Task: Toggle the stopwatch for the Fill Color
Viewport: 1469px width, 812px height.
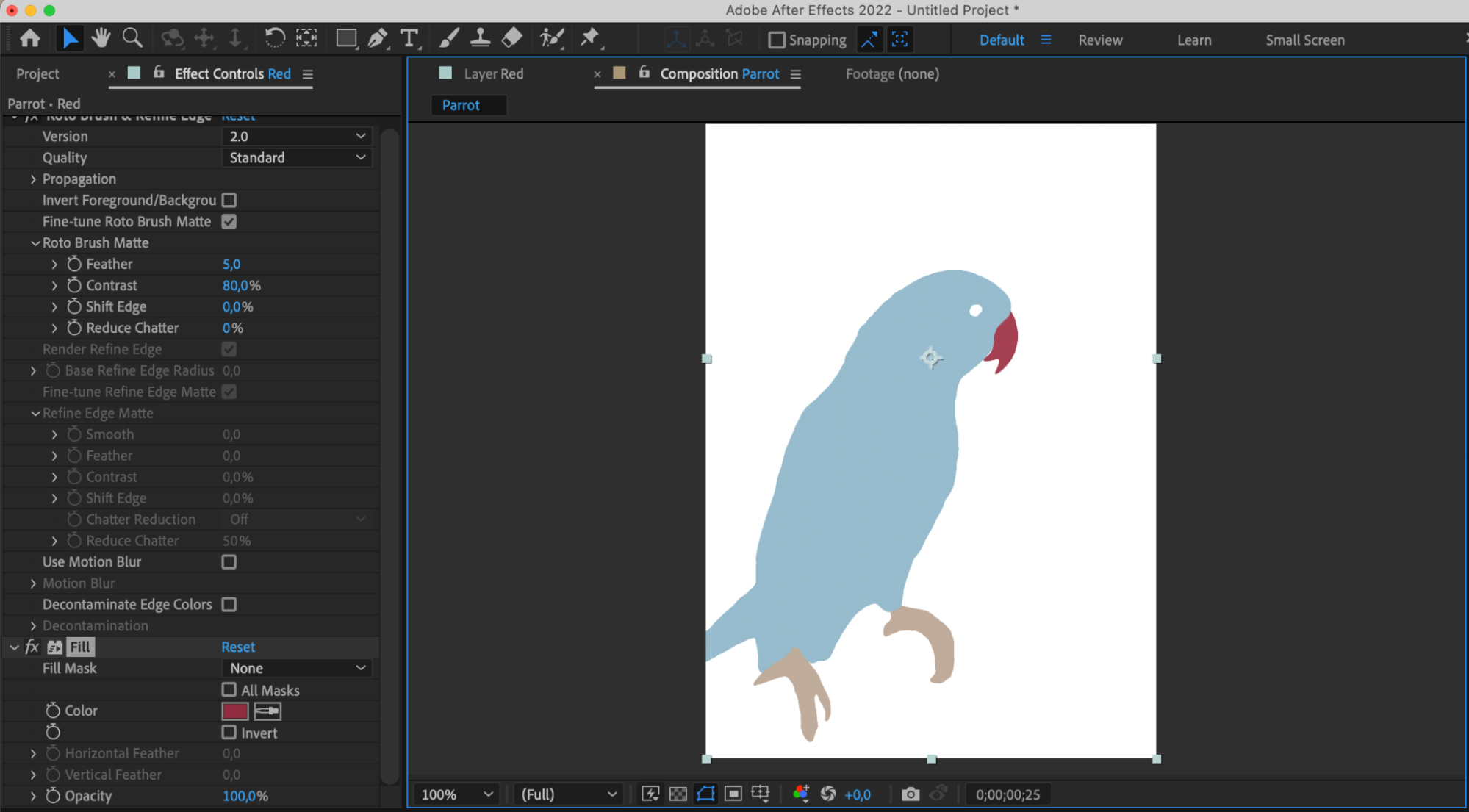Action: pos(53,711)
